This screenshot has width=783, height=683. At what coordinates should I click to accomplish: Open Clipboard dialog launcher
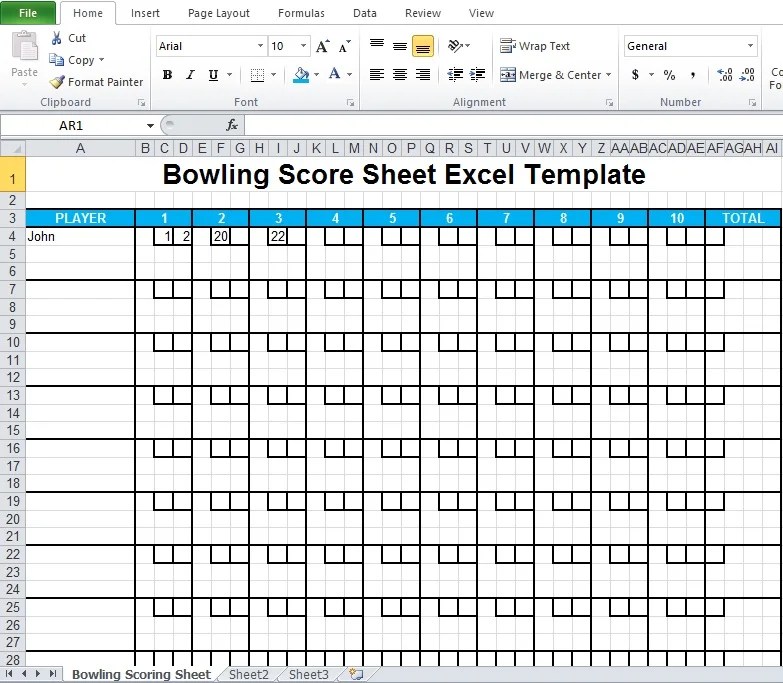(x=142, y=102)
